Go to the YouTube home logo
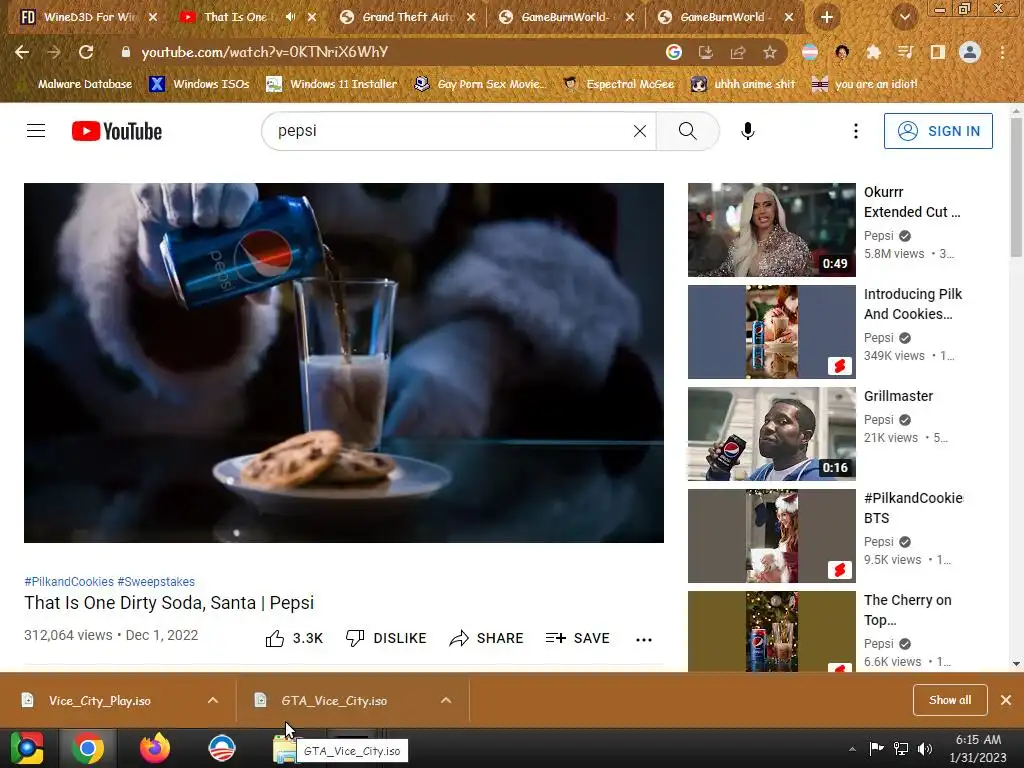The image size is (1024, 768). coord(117,131)
